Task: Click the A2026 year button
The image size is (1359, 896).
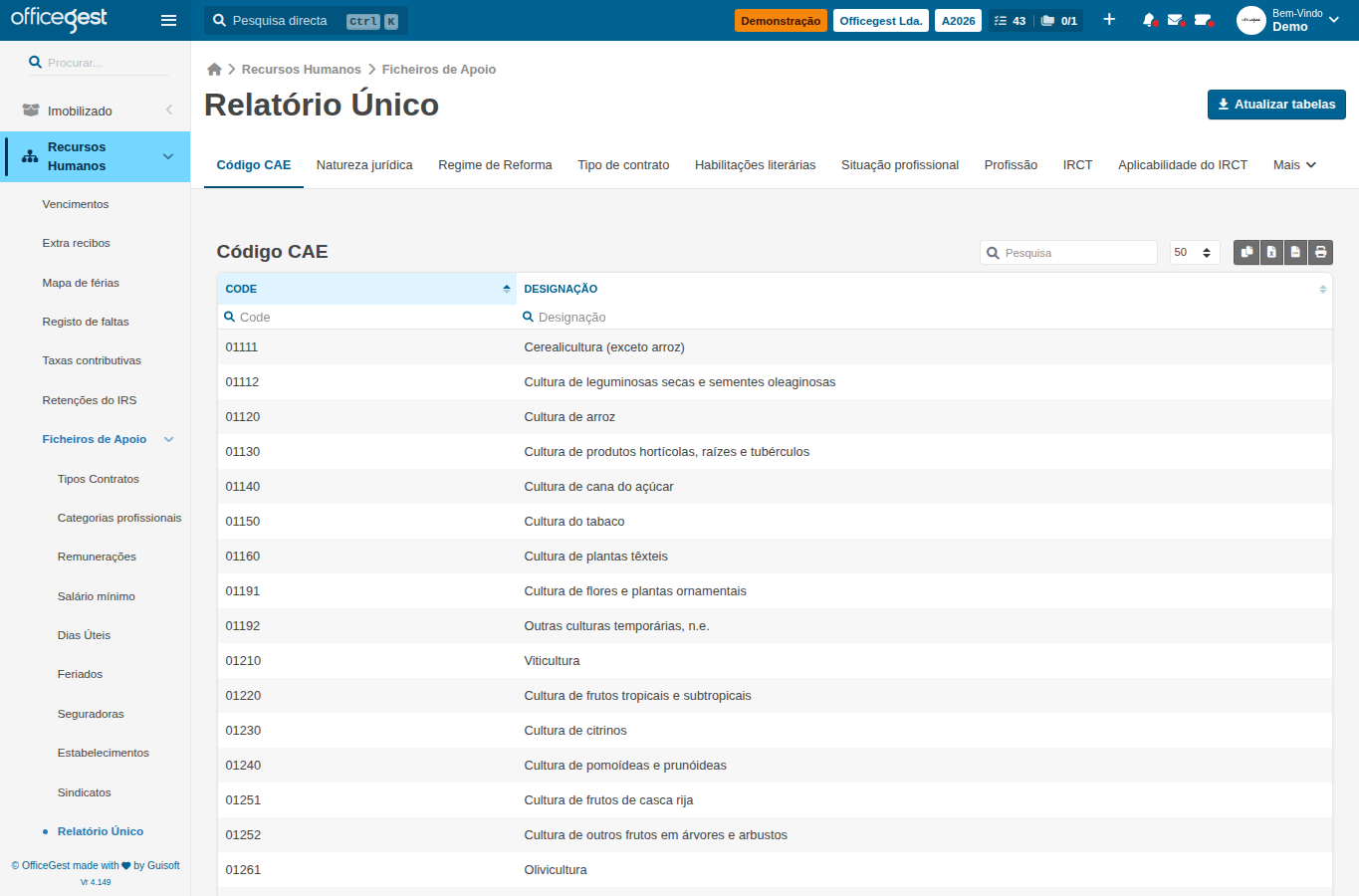Action: tap(959, 21)
